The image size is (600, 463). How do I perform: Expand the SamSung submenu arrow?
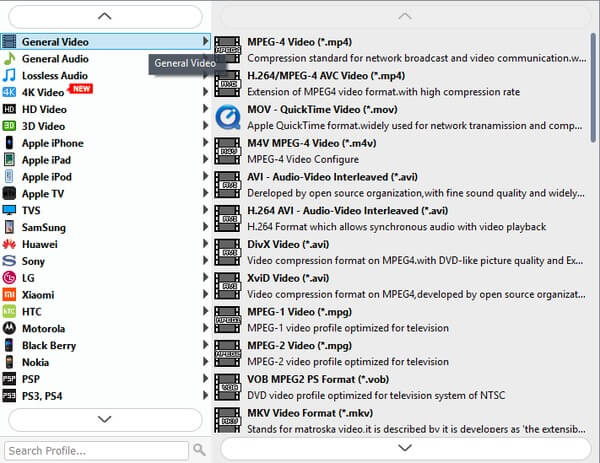click(x=205, y=227)
